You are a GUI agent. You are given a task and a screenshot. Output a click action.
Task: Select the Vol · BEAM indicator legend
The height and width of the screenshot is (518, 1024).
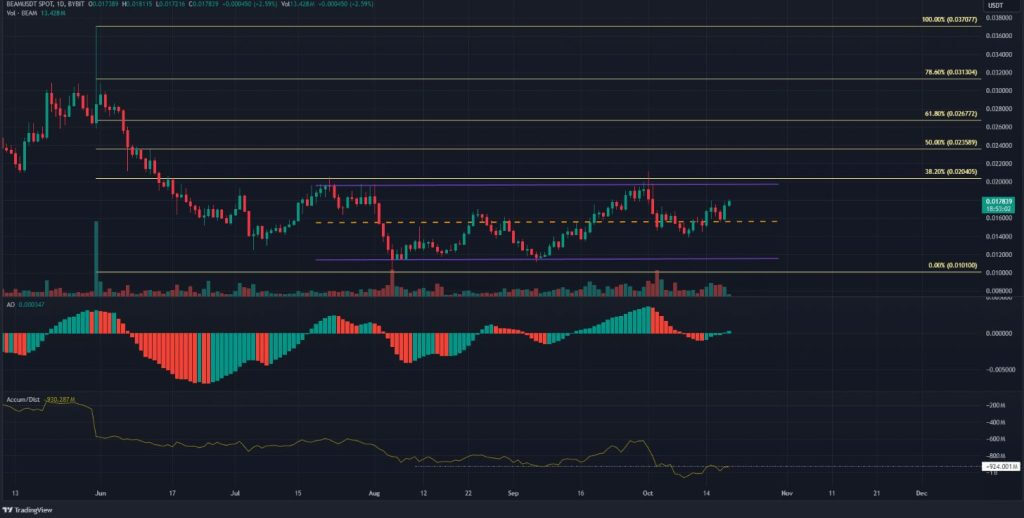tap(20, 15)
